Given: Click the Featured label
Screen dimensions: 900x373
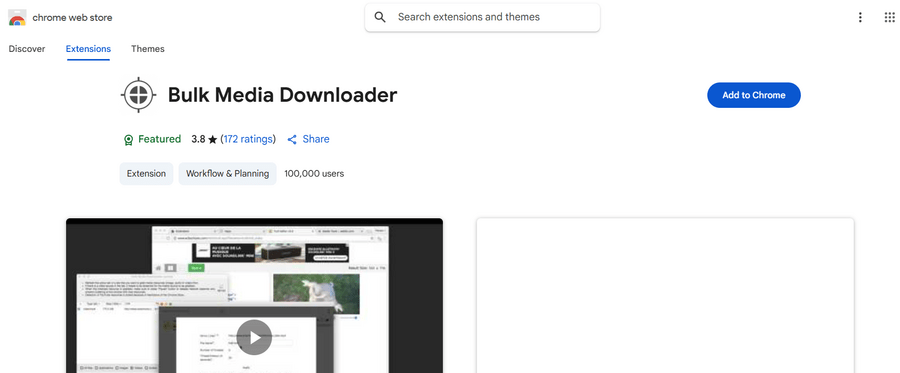Looking at the screenshot, I should coord(160,139).
